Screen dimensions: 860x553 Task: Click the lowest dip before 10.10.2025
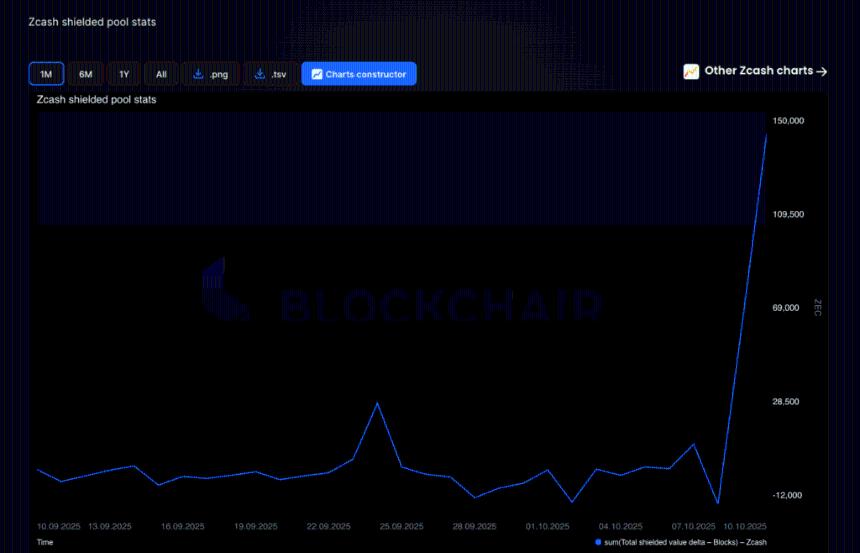[x=718, y=503]
